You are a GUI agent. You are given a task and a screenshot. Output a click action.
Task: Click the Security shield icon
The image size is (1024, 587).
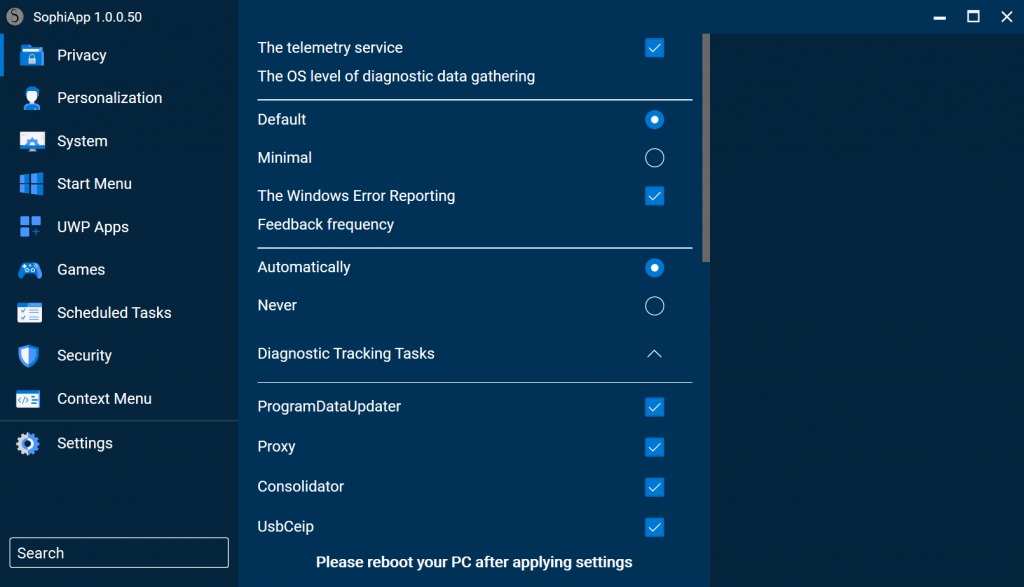tap(30, 356)
